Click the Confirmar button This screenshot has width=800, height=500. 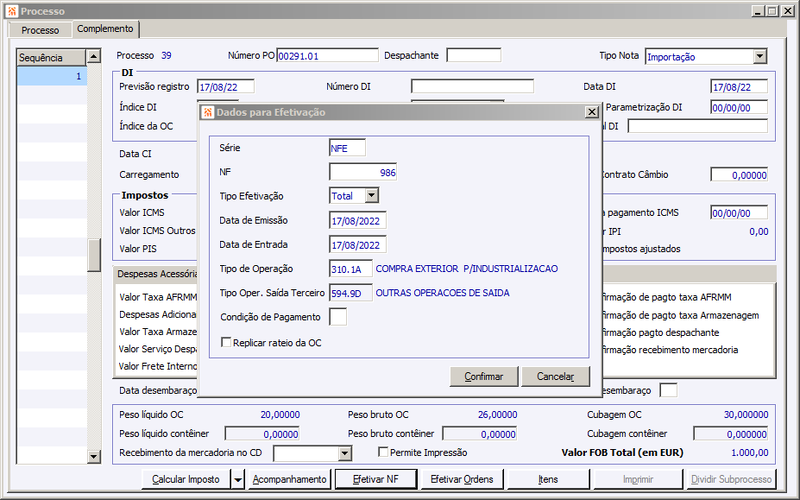coord(484,377)
